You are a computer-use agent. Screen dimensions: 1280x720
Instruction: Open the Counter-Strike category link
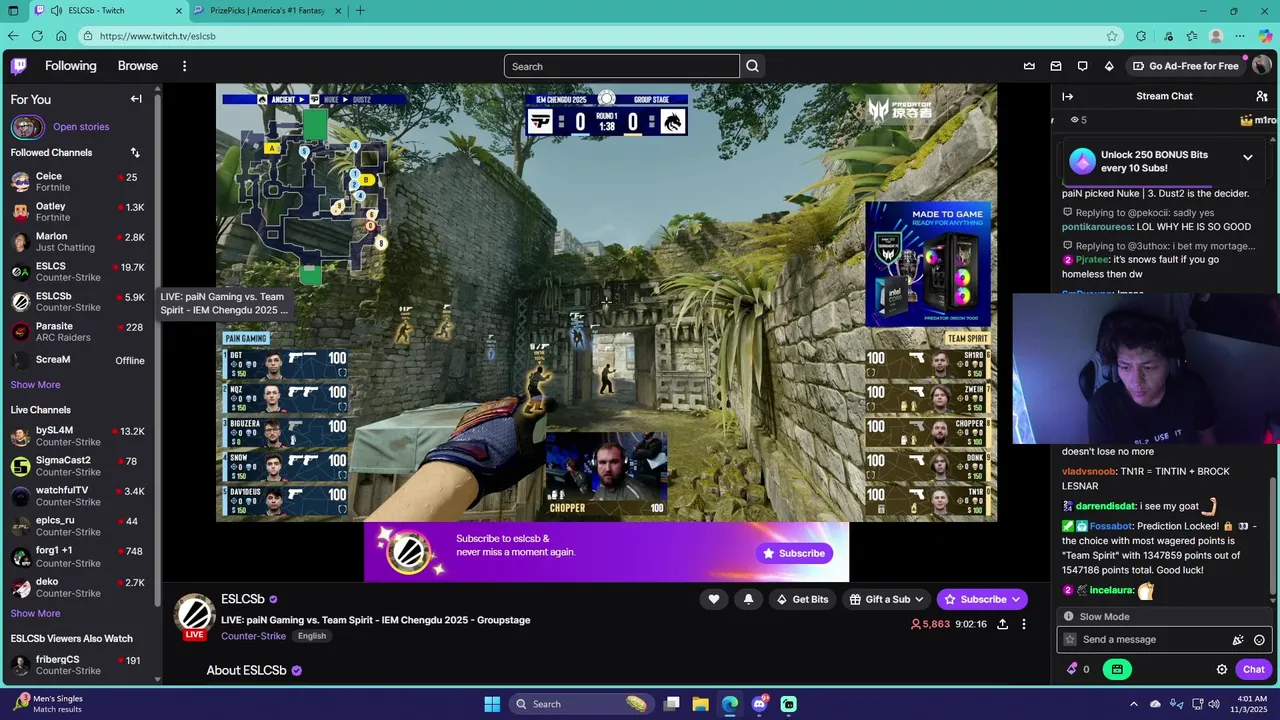(x=253, y=636)
